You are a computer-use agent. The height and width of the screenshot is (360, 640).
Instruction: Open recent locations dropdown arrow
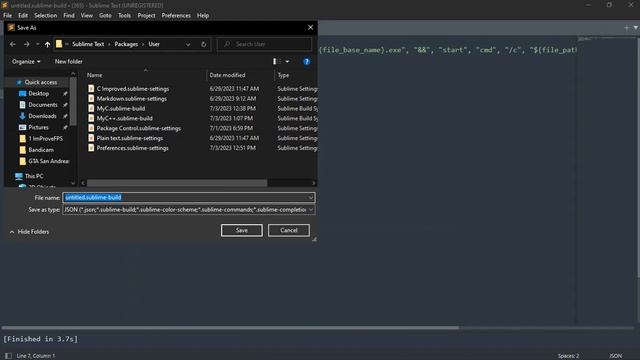pos(38,44)
